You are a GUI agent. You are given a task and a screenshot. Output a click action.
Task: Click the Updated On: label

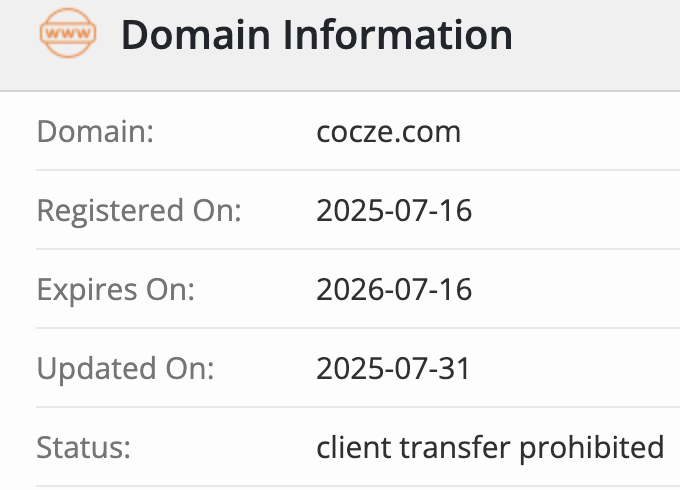(126, 369)
